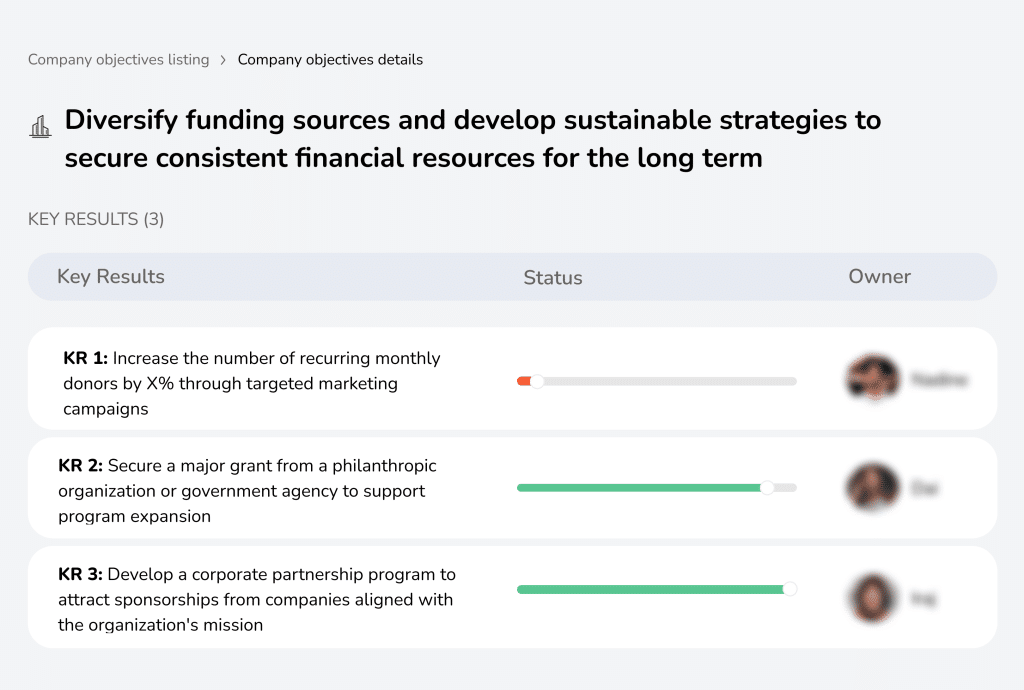This screenshot has height=690, width=1024.
Task: Click the owner avatar on KR 1
Action: point(872,381)
